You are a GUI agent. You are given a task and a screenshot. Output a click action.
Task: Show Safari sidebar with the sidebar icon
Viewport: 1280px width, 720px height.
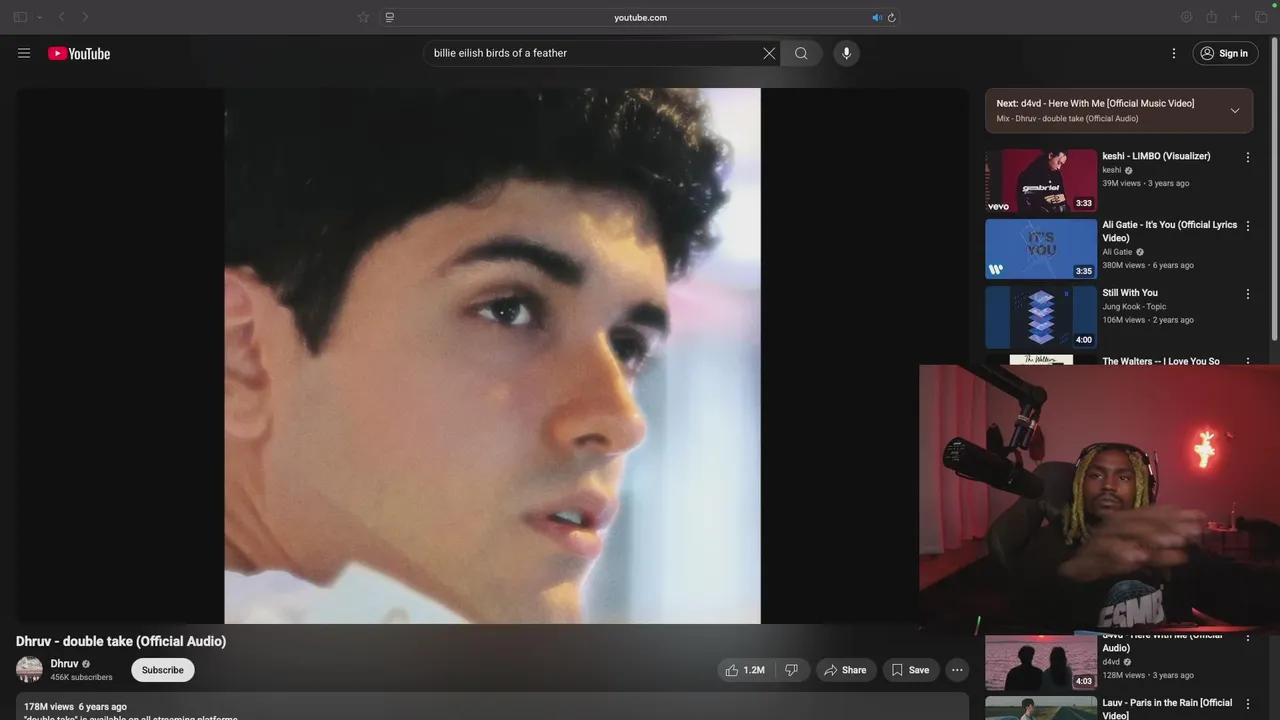20,17
